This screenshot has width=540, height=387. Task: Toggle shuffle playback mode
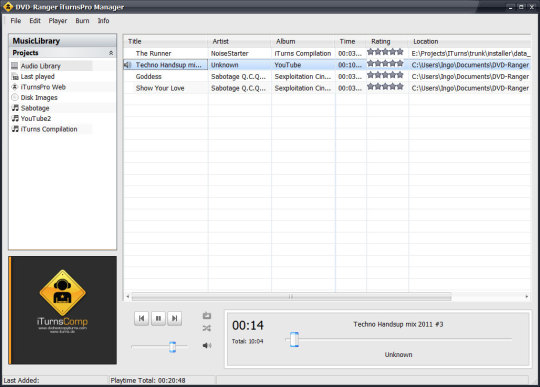[207, 328]
